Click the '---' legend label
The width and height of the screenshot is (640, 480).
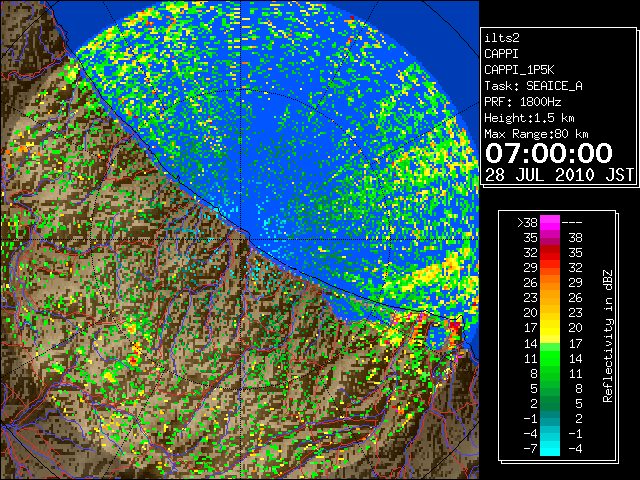572,223
